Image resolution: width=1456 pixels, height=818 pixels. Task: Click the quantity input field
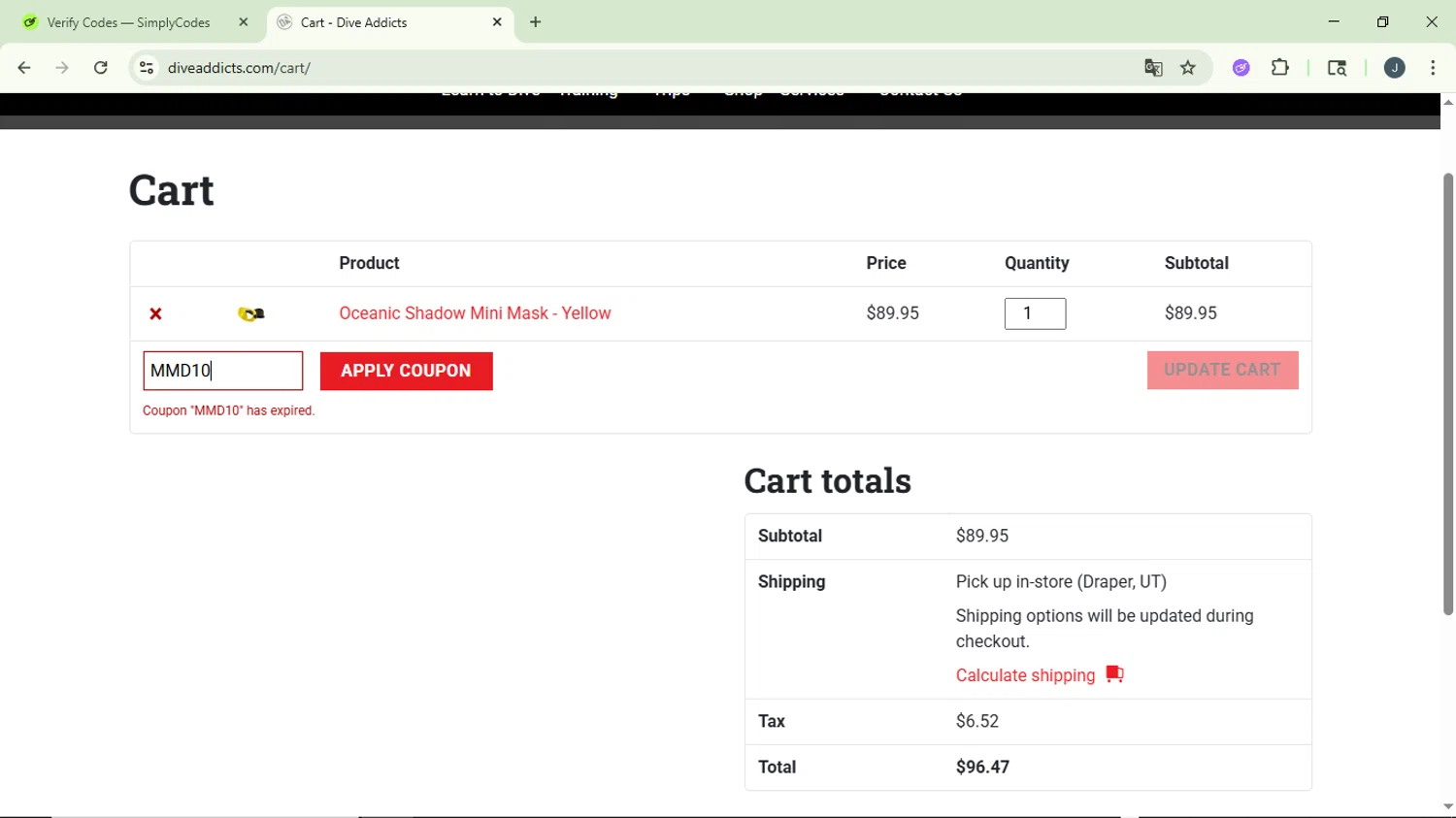[1035, 313]
